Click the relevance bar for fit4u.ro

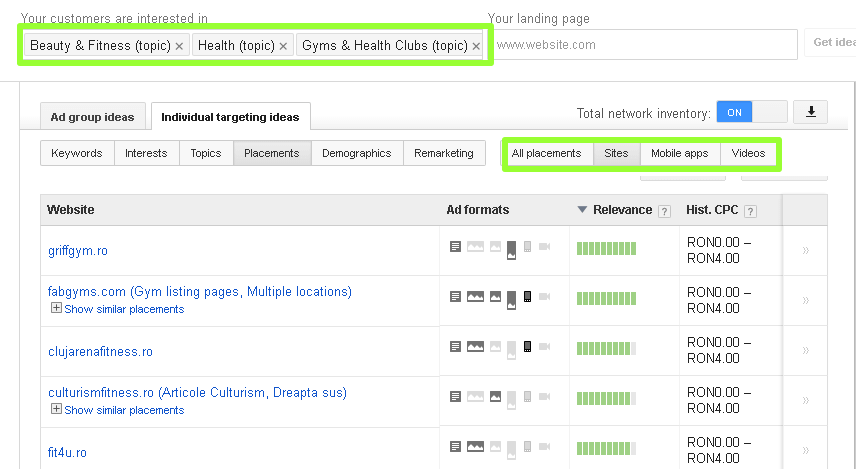(x=607, y=449)
